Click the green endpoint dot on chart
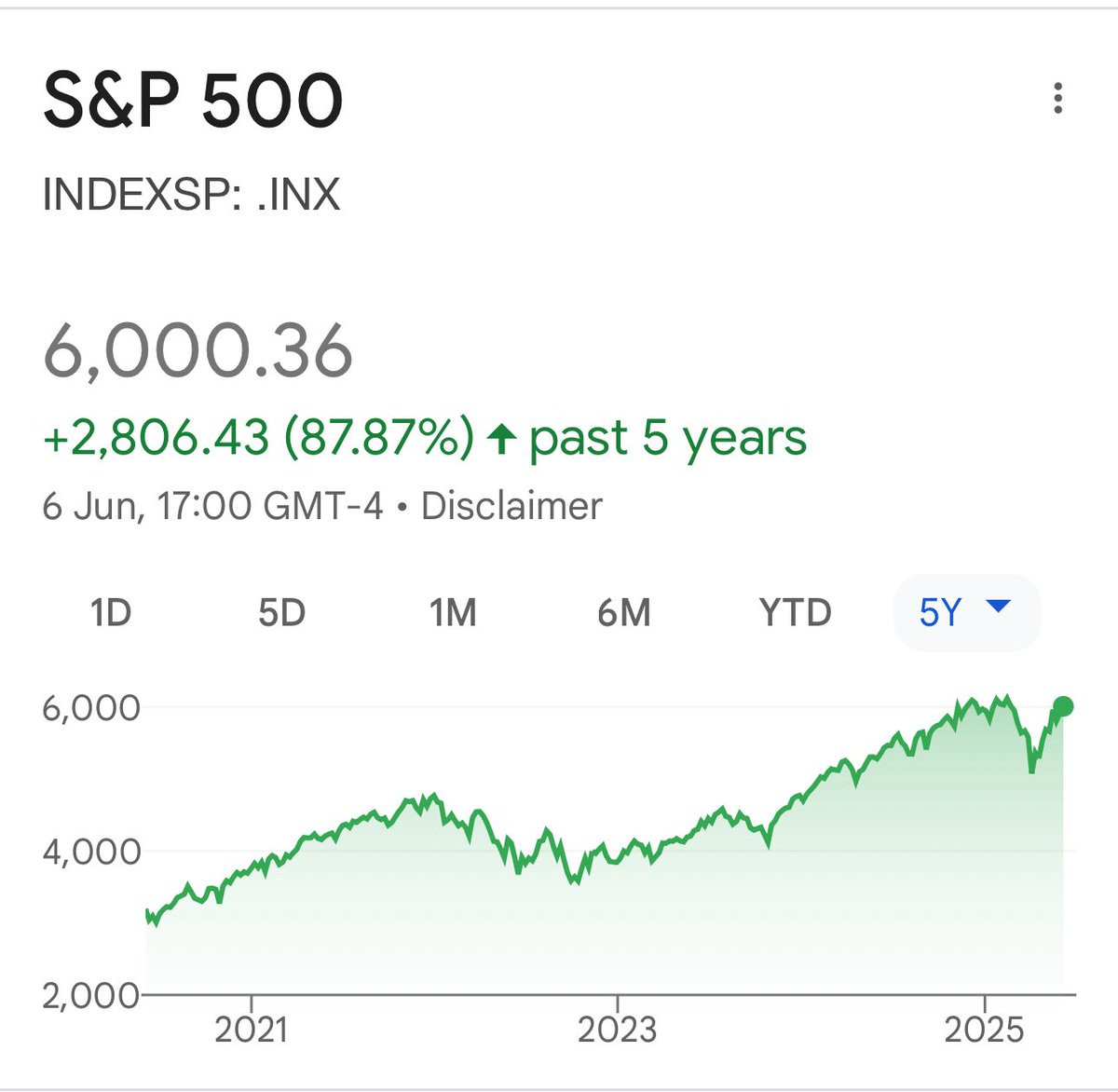Image resolution: width=1118 pixels, height=1092 pixels. tap(1063, 706)
